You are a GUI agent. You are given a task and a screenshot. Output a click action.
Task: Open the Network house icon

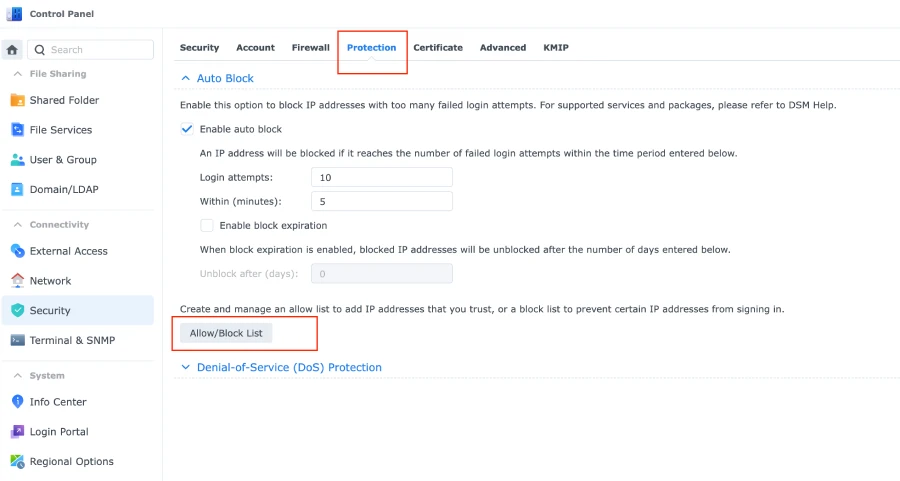17,281
